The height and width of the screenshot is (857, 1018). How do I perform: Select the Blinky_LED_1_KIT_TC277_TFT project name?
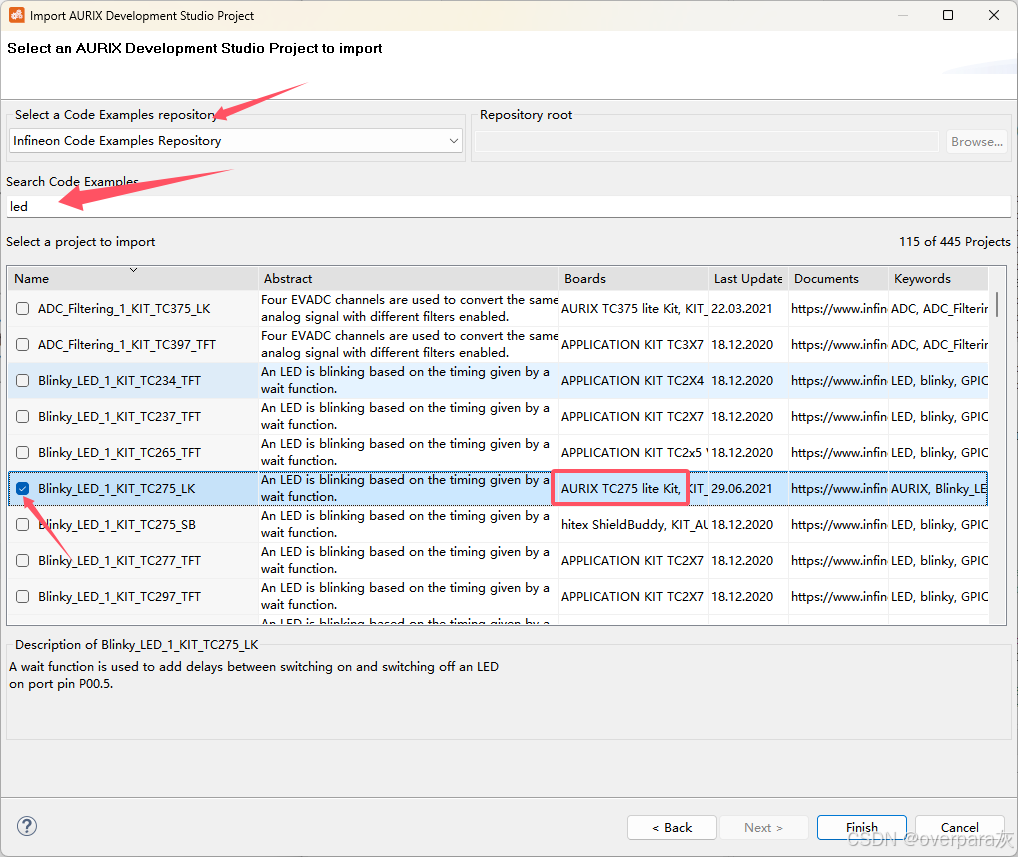coord(119,560)
